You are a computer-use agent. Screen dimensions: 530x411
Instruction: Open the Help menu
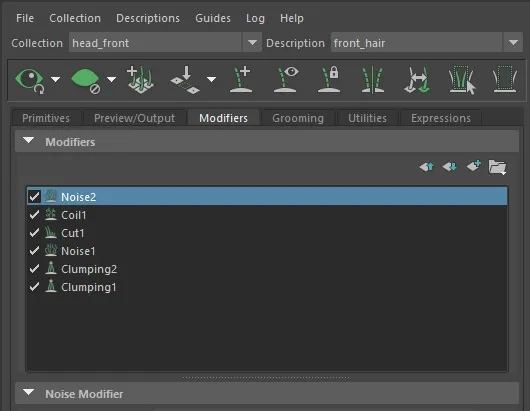click(292, 18)
